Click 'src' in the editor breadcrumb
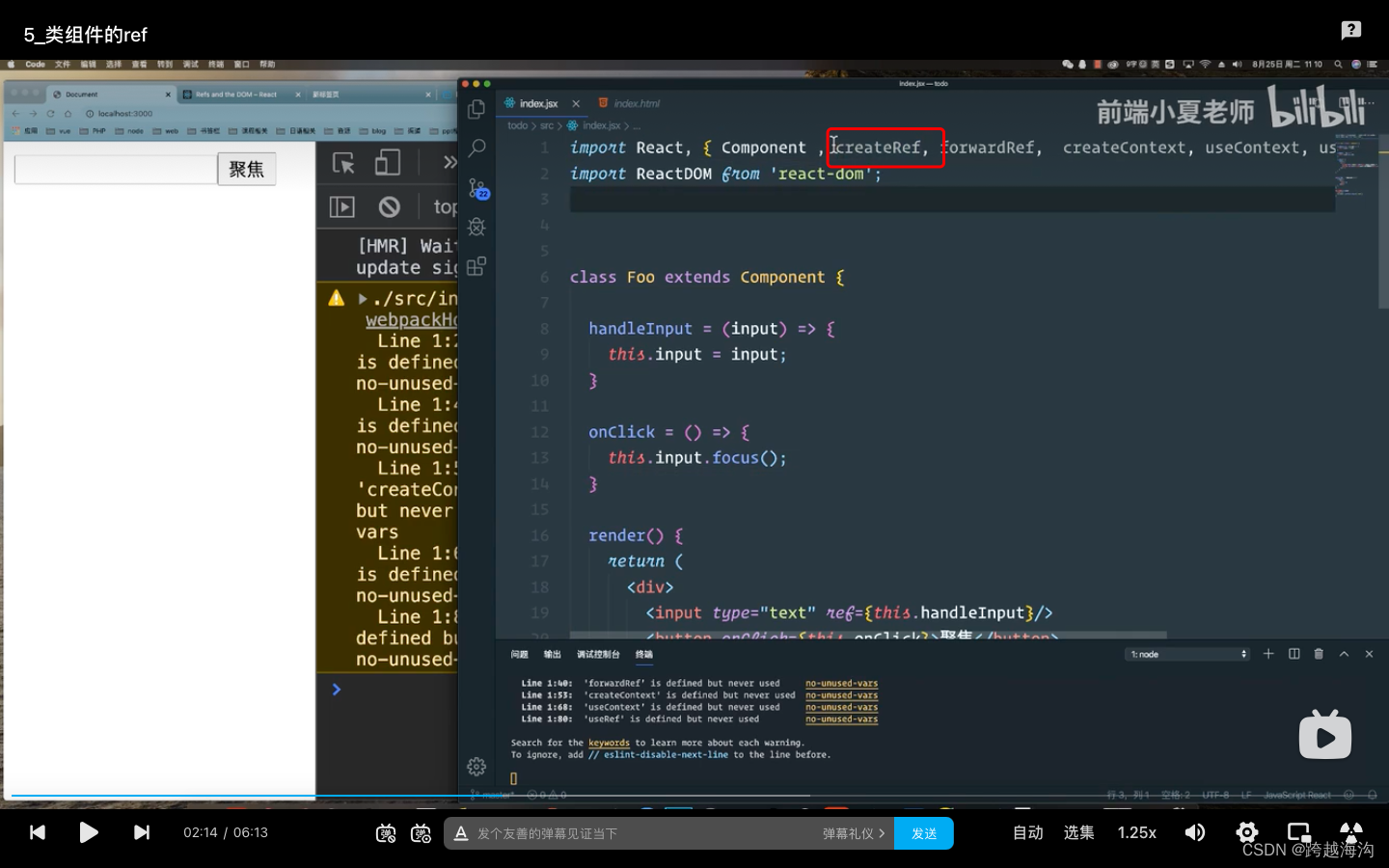Viewport: 1389px width, 868px height. click(547, 125)
